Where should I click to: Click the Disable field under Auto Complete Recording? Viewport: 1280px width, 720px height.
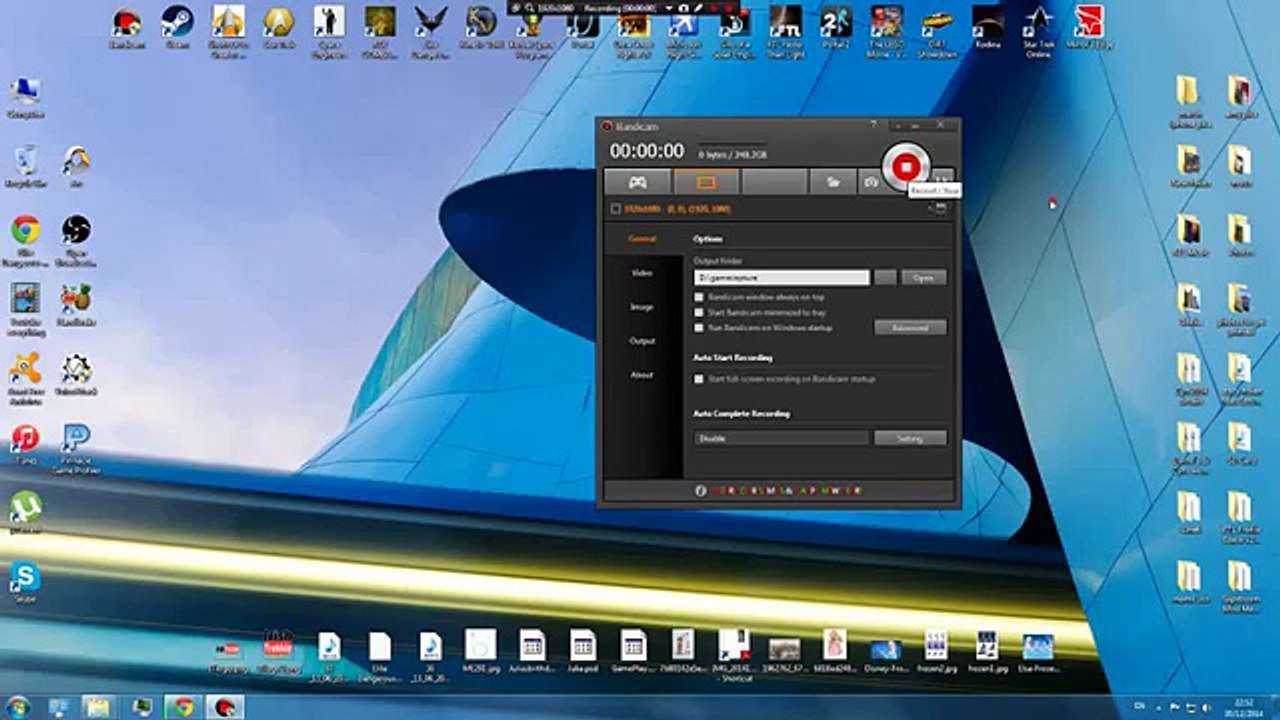(x=781, y=438)
